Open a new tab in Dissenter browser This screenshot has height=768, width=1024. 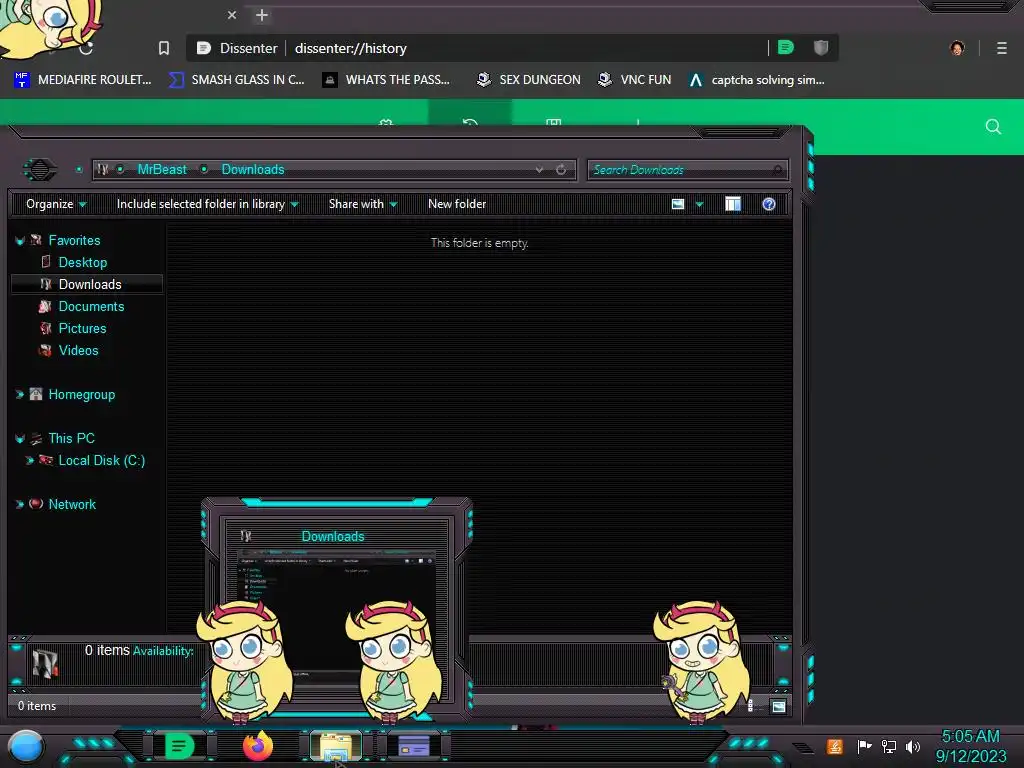pos(262,15)
